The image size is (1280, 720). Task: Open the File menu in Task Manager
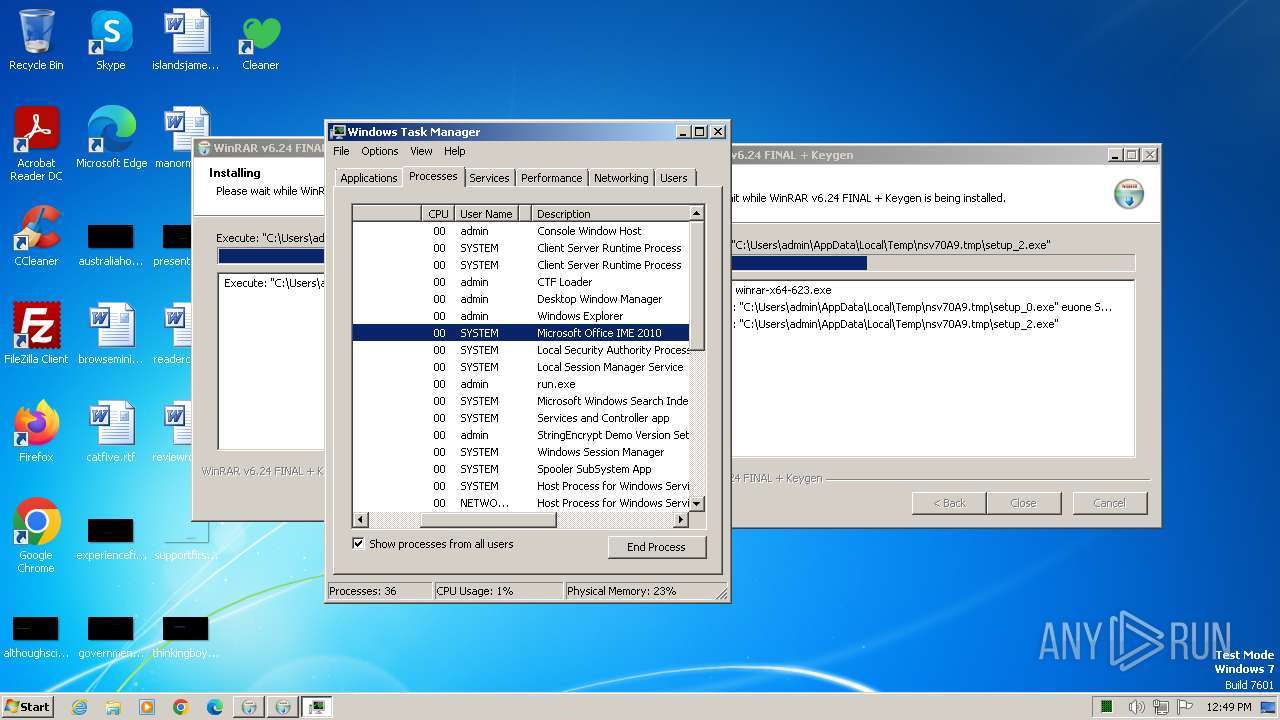(341, 151)
